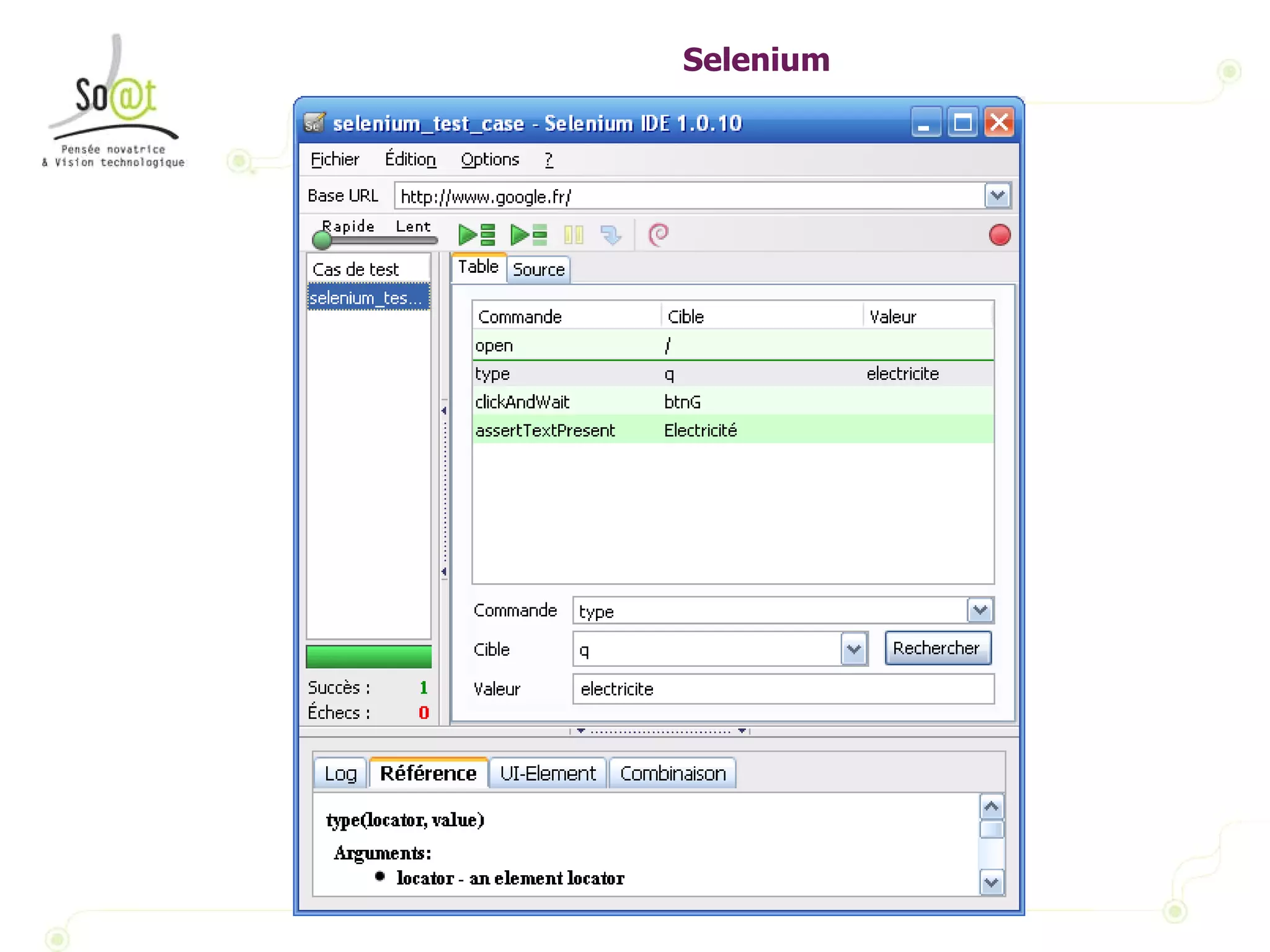Collapse the bottom panel splitter handle

(x=660, y=731)
